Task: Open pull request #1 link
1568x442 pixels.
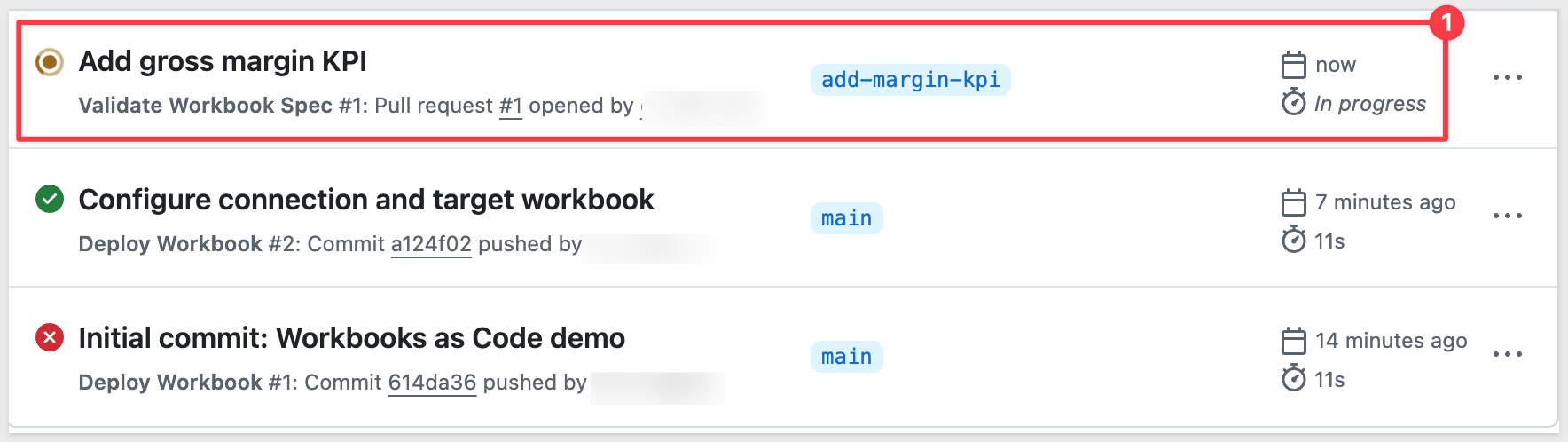Action: tap(511, 106)
